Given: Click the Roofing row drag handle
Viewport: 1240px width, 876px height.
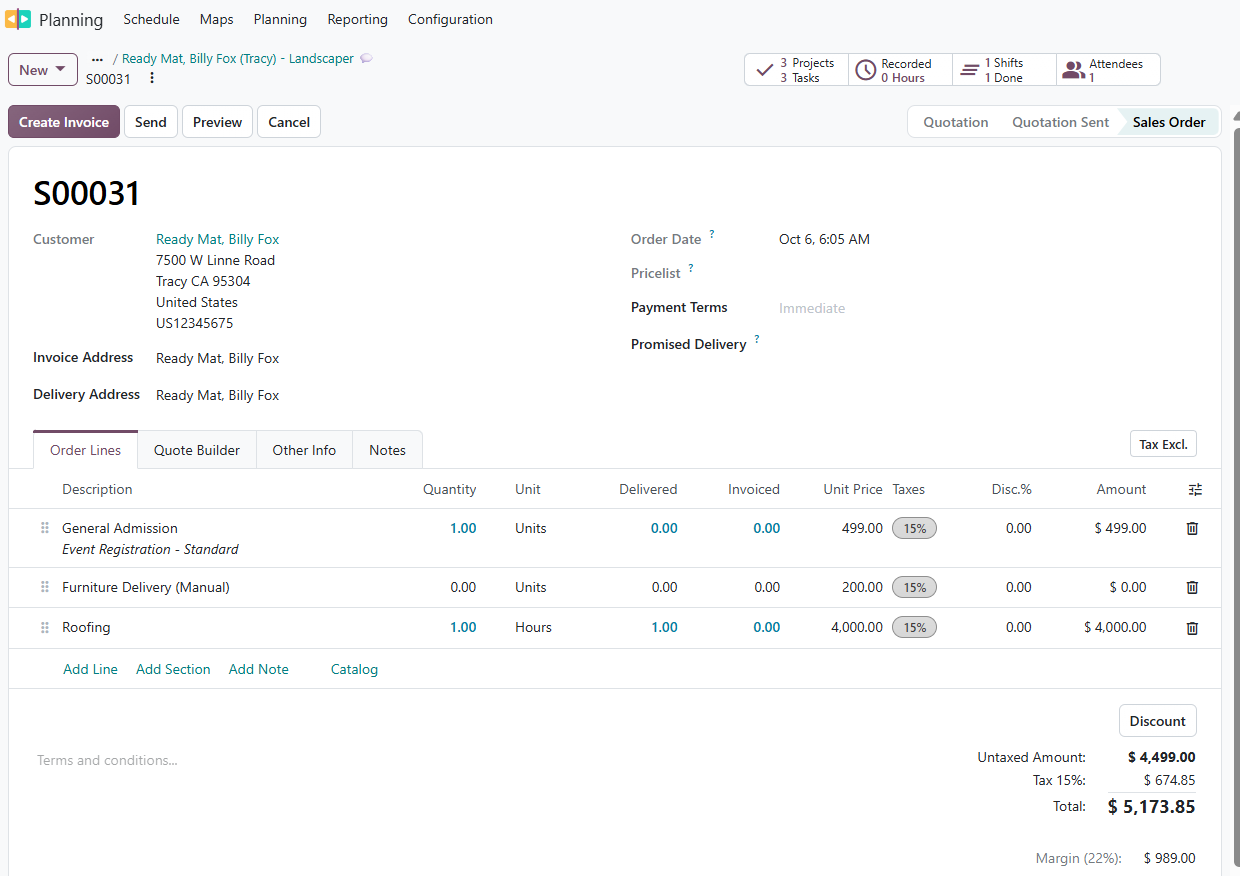Looking at the screenshot, I should coord(45,627).
